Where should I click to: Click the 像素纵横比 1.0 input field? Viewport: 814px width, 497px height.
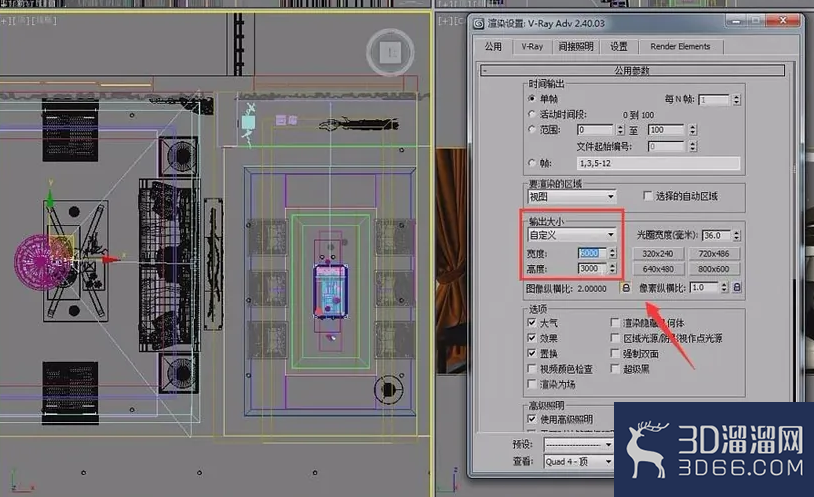tap(704, 287)
